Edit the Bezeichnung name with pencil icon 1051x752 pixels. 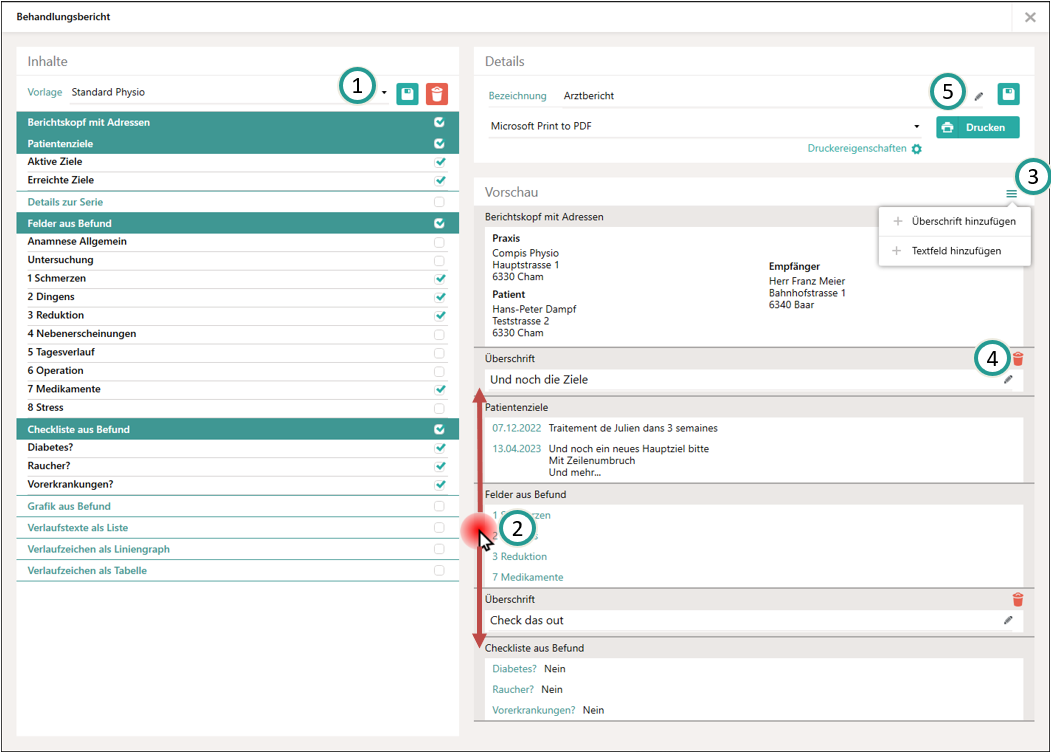tap(979, 96)
